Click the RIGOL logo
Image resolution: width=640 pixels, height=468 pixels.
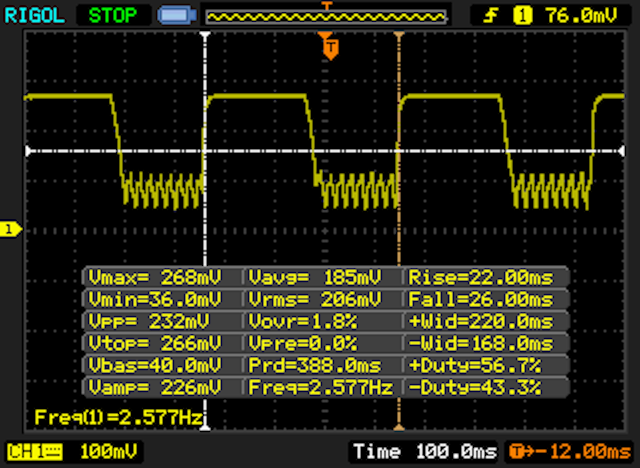34,16
